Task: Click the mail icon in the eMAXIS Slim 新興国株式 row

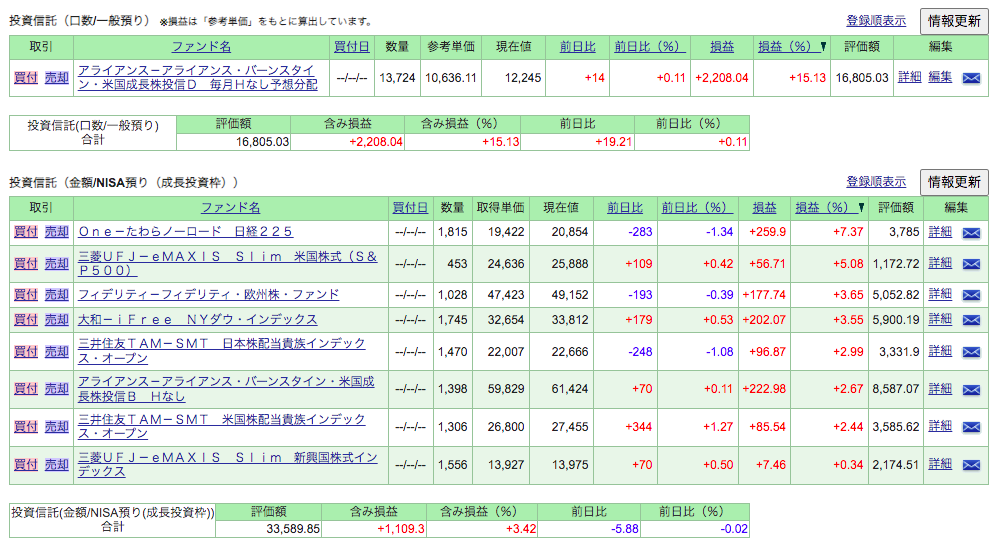Action: point(971,465)
